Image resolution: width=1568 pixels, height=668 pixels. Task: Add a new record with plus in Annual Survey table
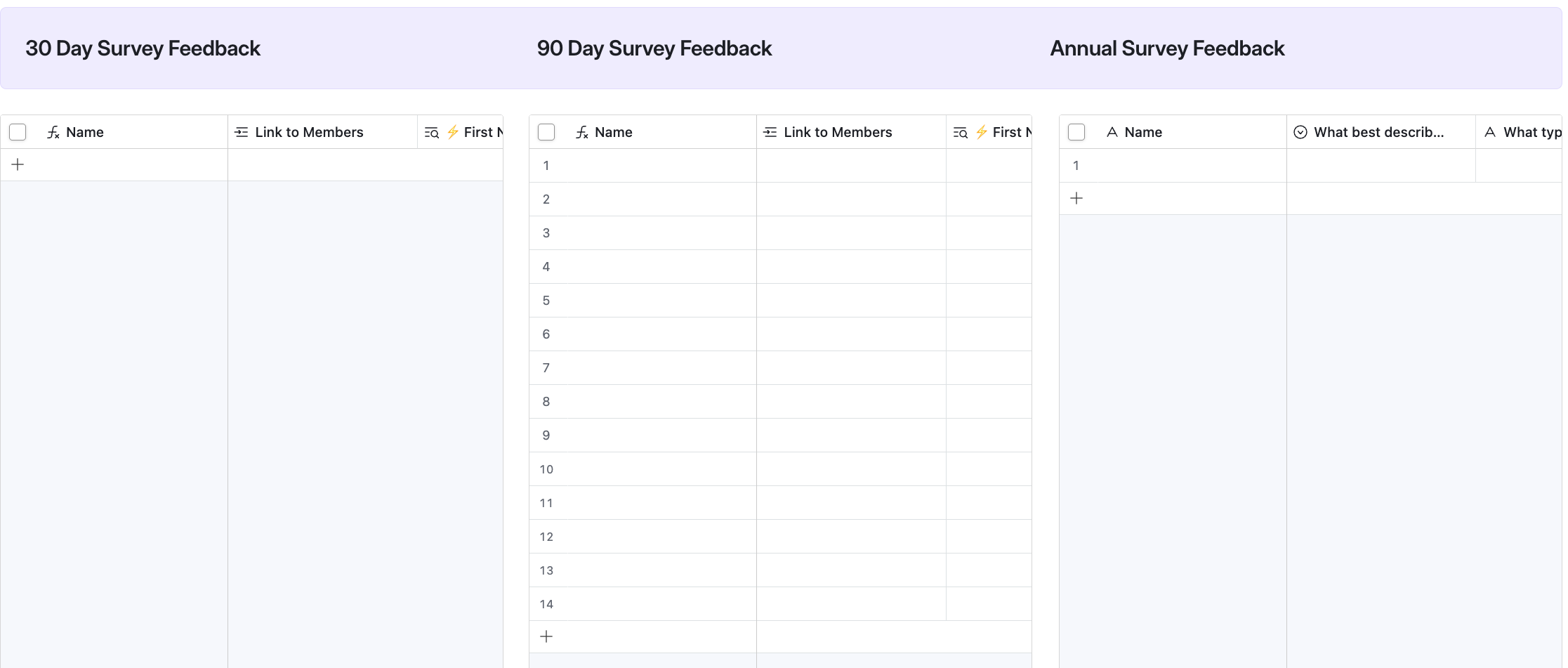(1076, 198)
